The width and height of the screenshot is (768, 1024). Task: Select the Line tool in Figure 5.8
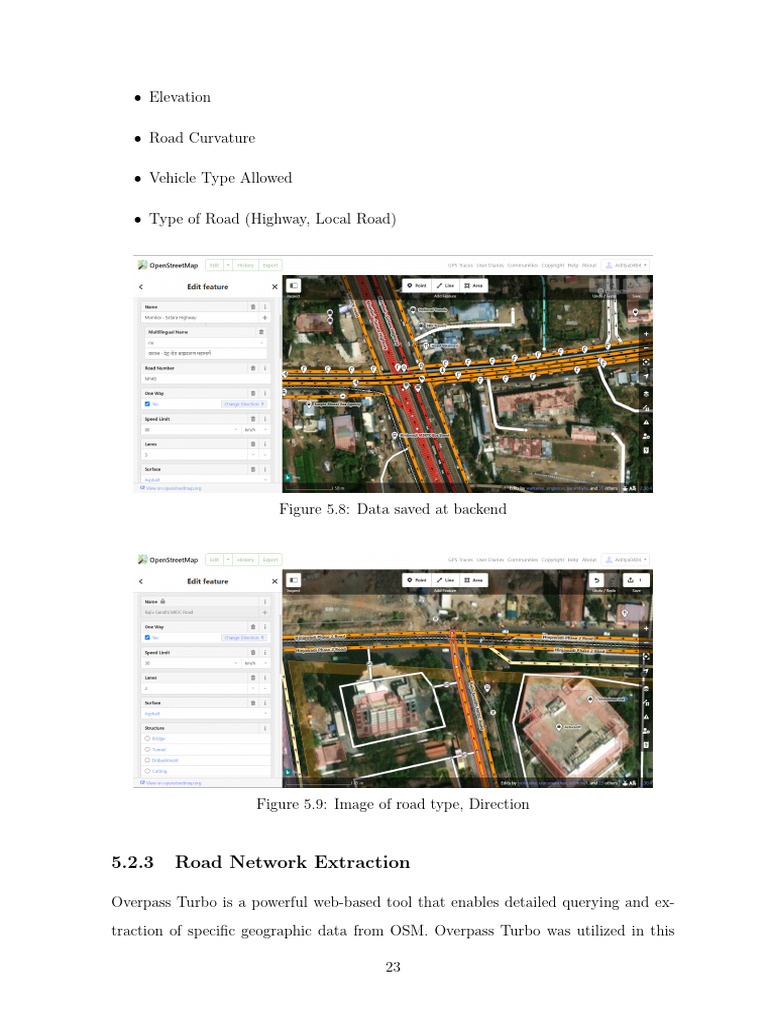click(x=445, y=285)
